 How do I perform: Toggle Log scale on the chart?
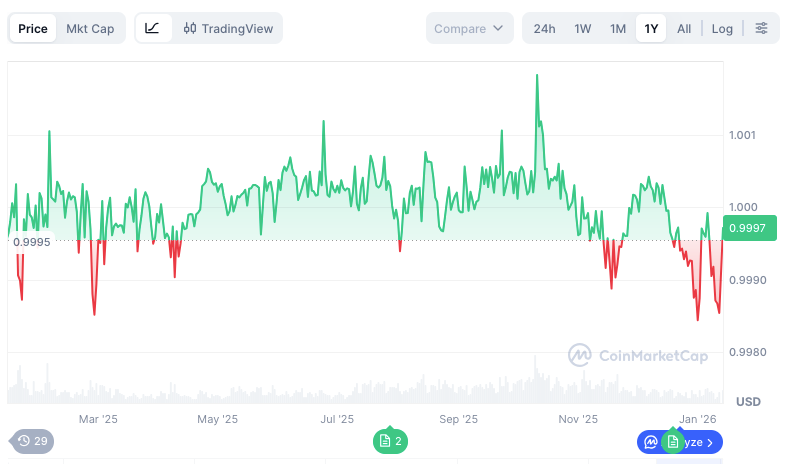click(x=722, y=28)
